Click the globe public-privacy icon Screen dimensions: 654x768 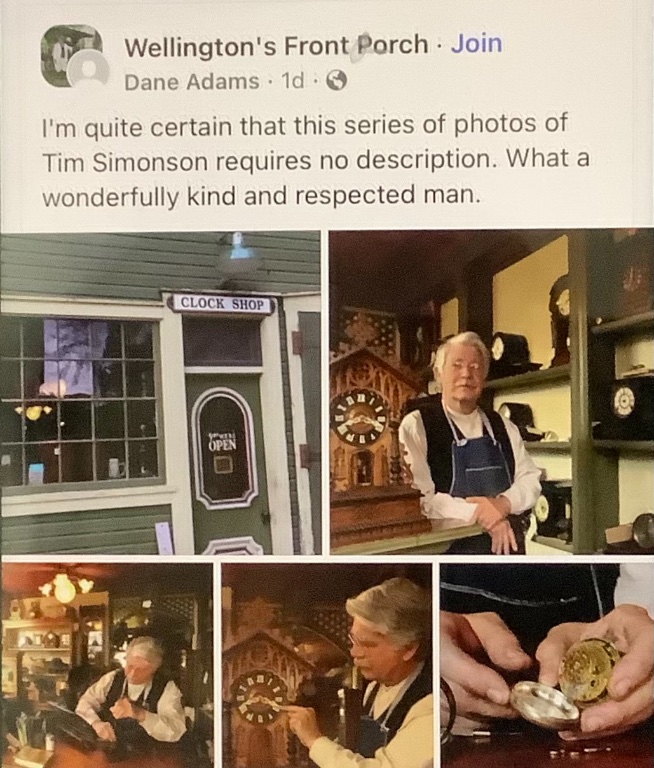[337, 81]
